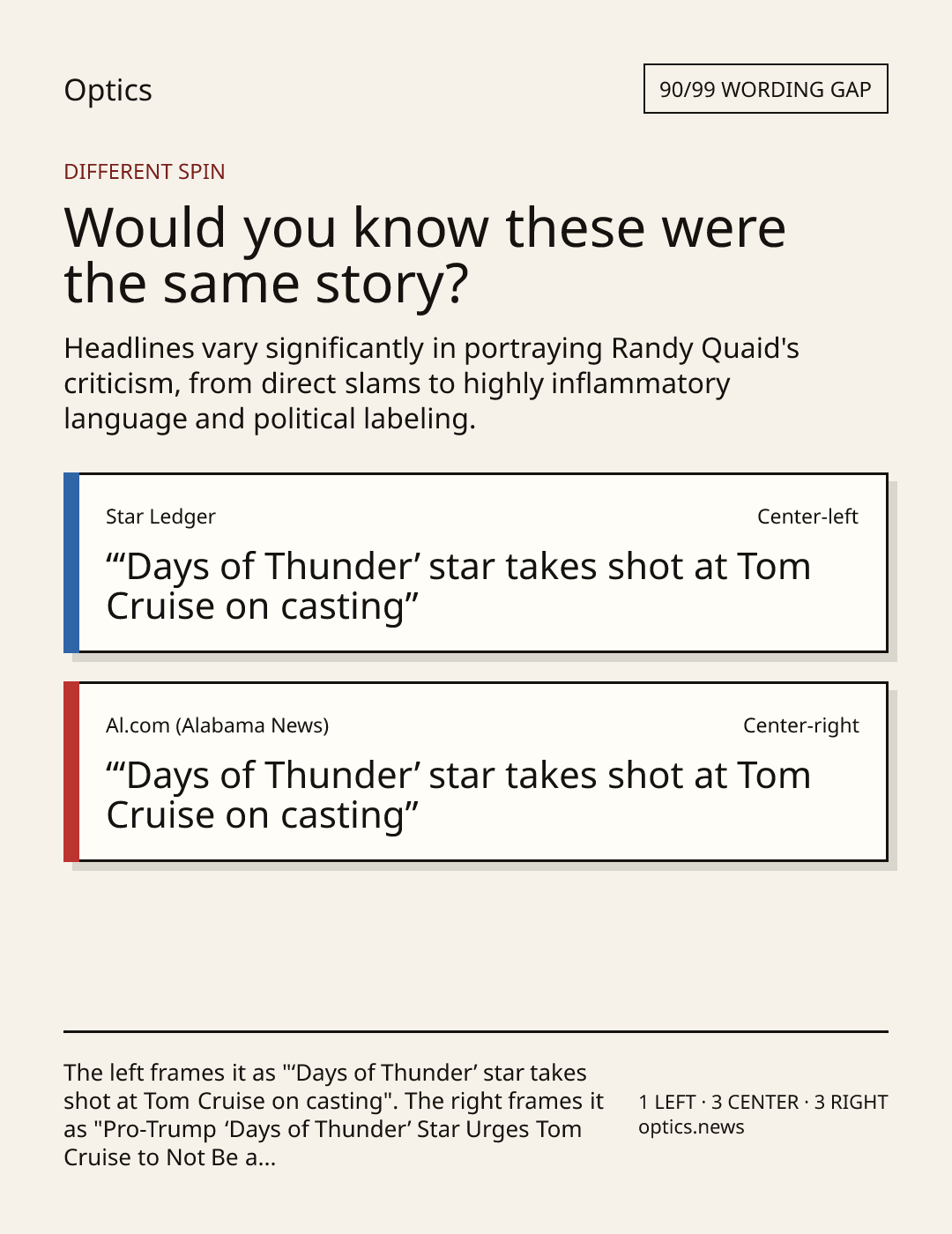Click the 90/99 WORDING GAP badge
The height and width of the screenshot is (1234, 952).
point(765,89)
